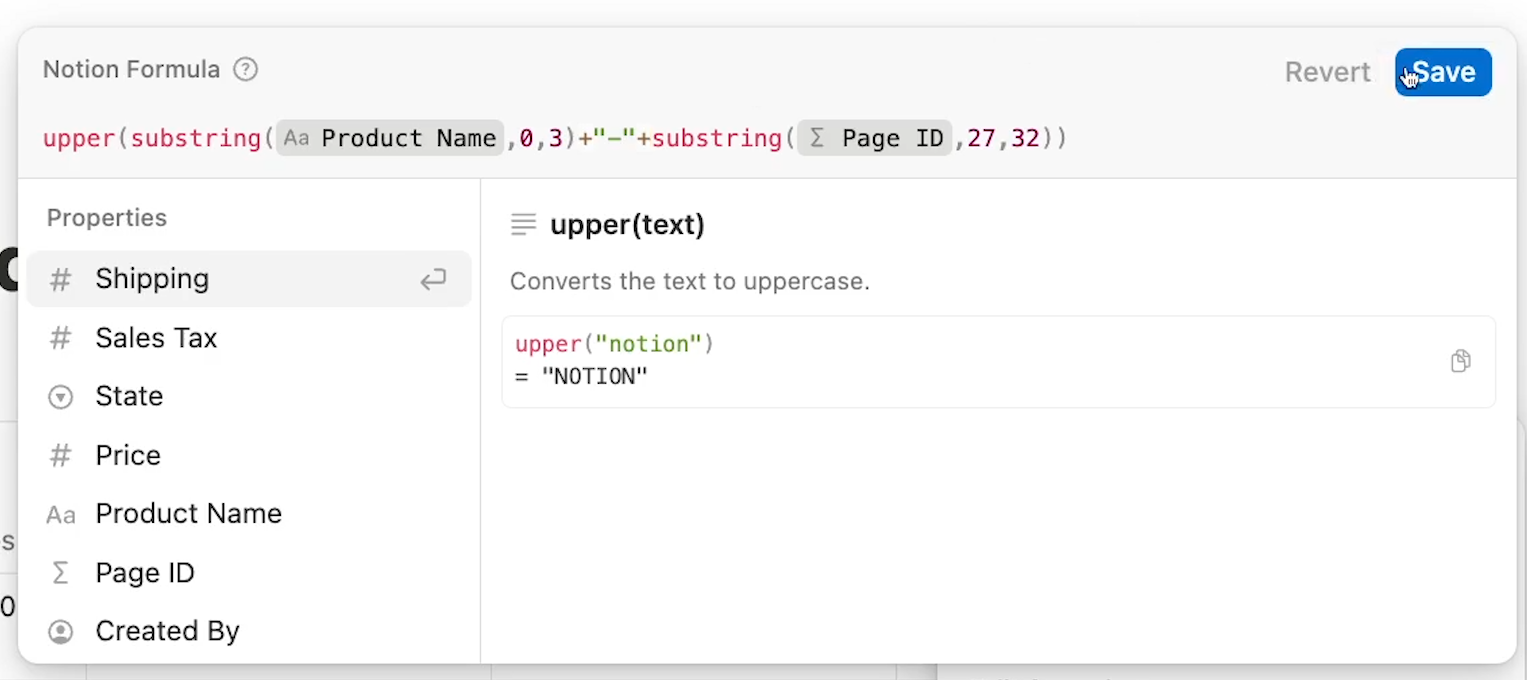Click the Notion Formula help question-mark icon
Image resolution: width=1527 pixels, height=680 pixels.
245,70
